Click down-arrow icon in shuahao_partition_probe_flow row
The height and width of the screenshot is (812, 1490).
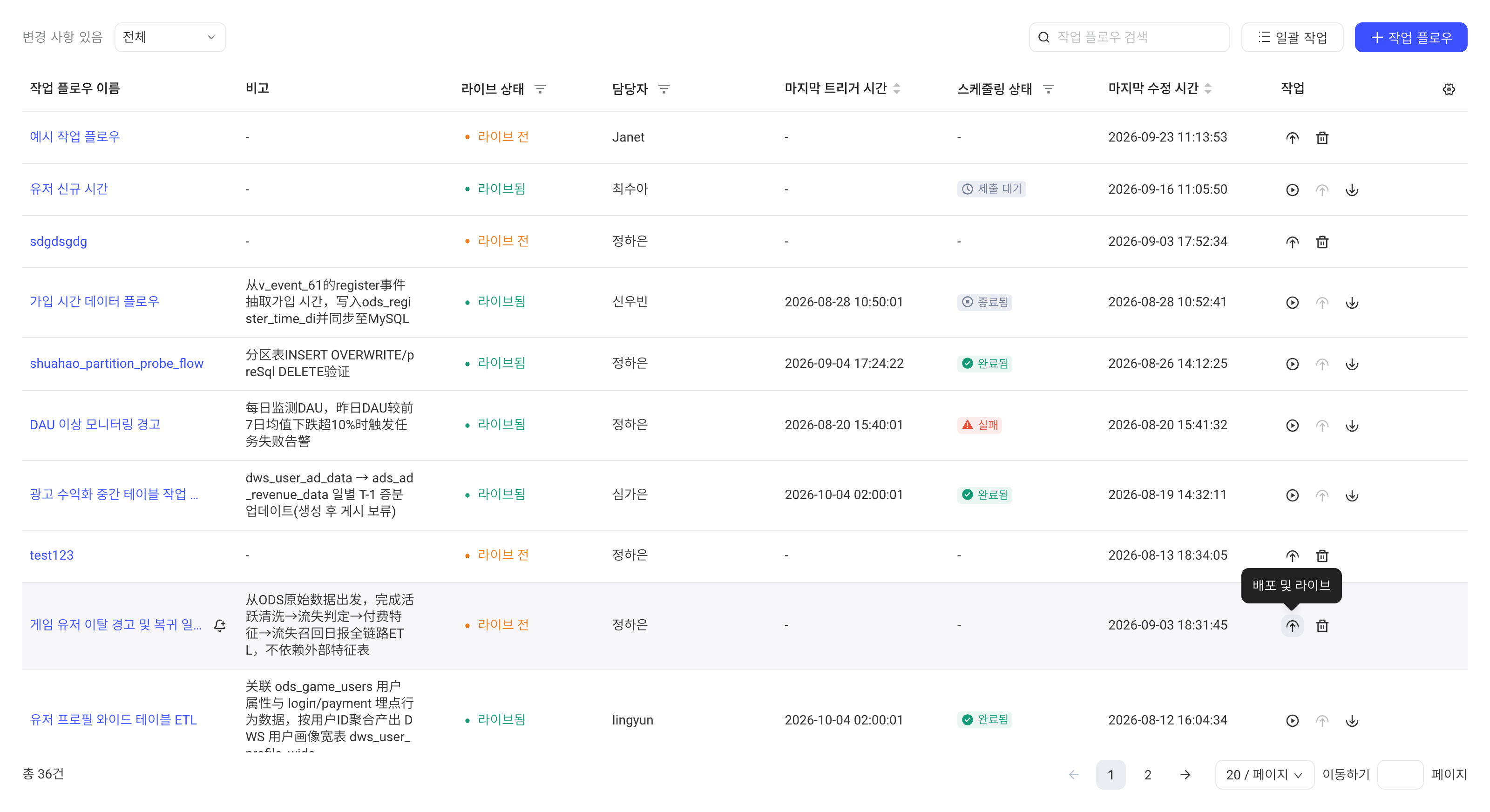(1351, 364)
